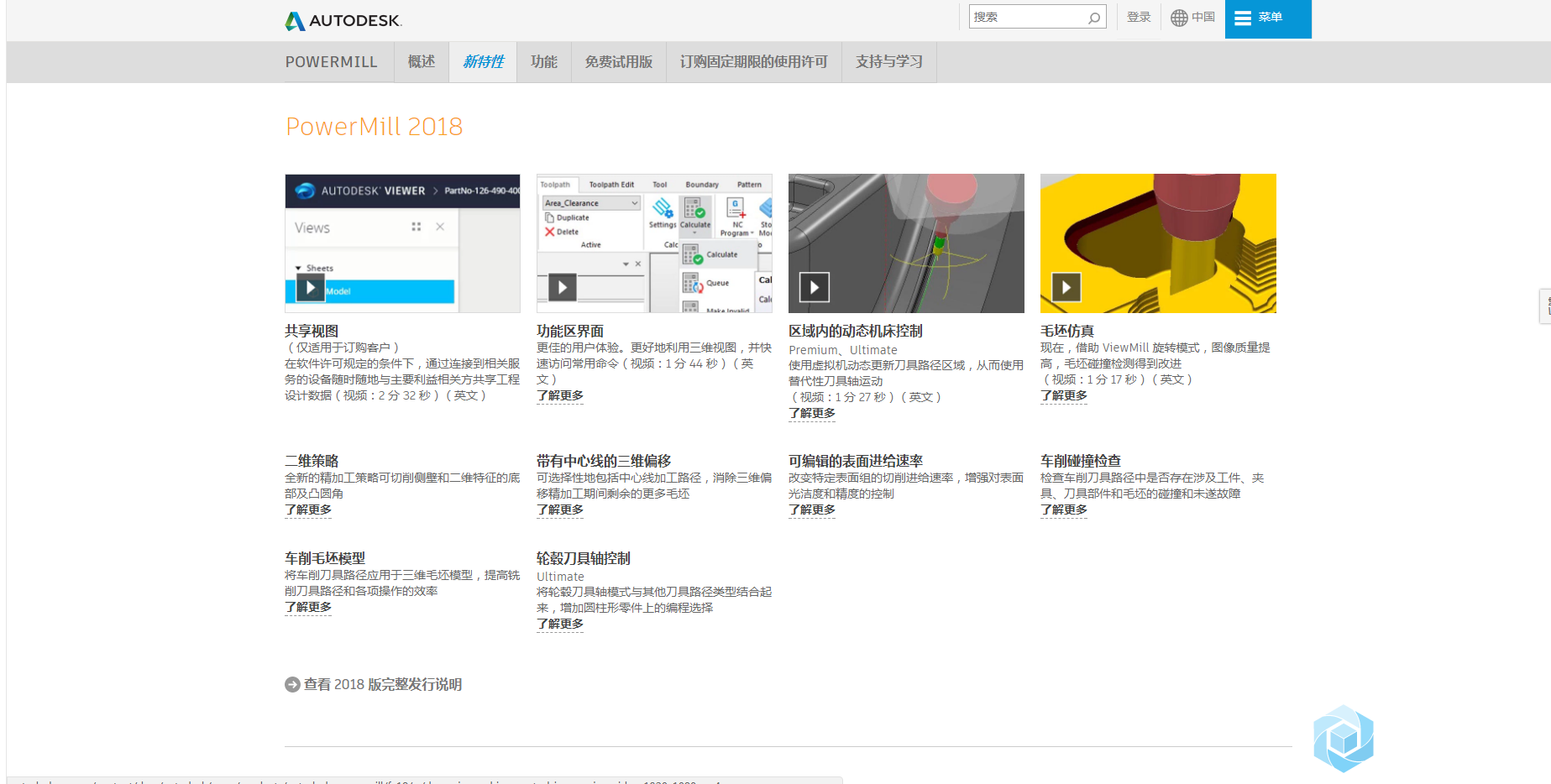Viewport: 1551px width, 784px height.
Task: Click the Ultimate label under 轮毂刀具轴控制
Action: (560, 577)
